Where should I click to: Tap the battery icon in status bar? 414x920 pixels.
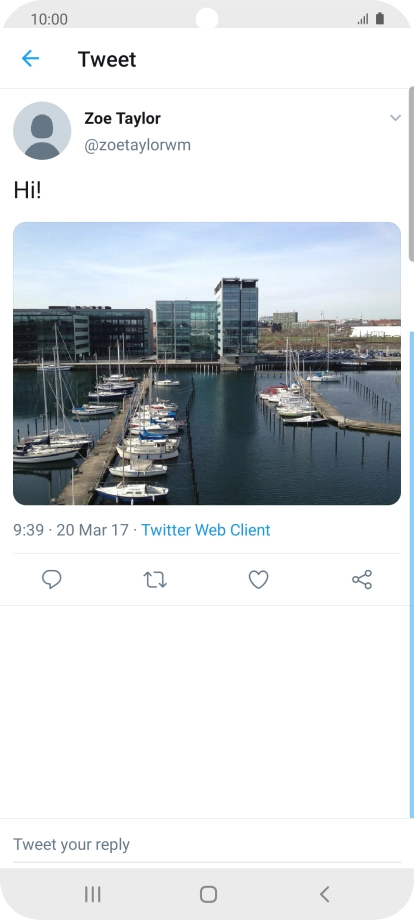coord(380,19)
